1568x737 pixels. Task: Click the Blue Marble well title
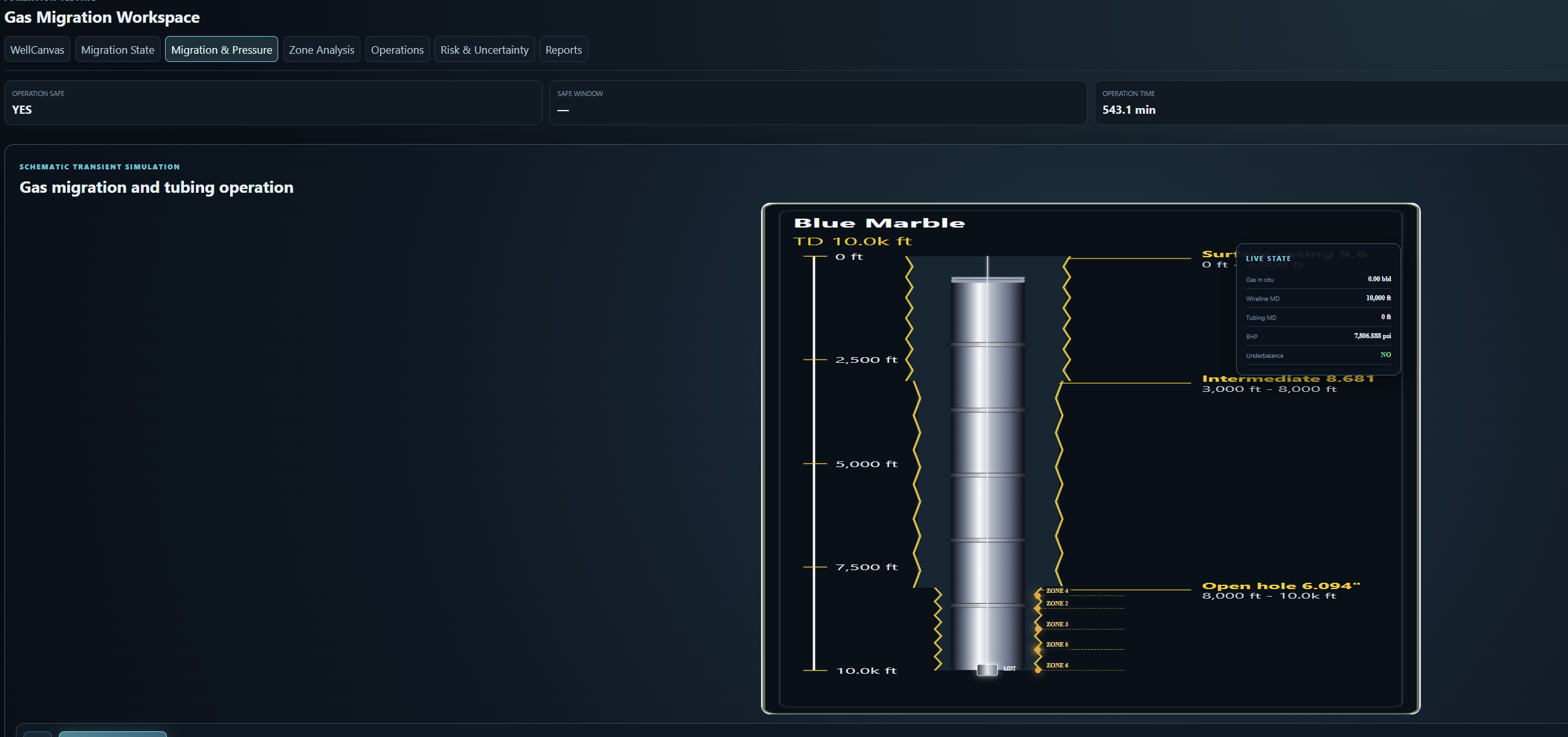click(x=879, y=223)
